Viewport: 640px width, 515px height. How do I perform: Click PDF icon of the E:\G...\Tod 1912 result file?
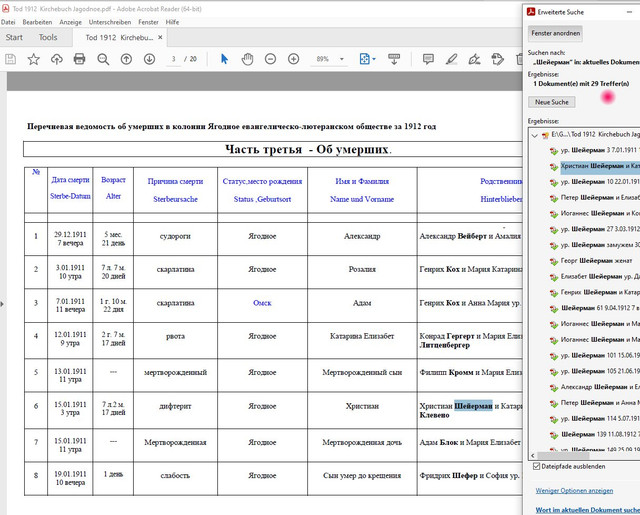pyautogui.click(x=545, y=135)
